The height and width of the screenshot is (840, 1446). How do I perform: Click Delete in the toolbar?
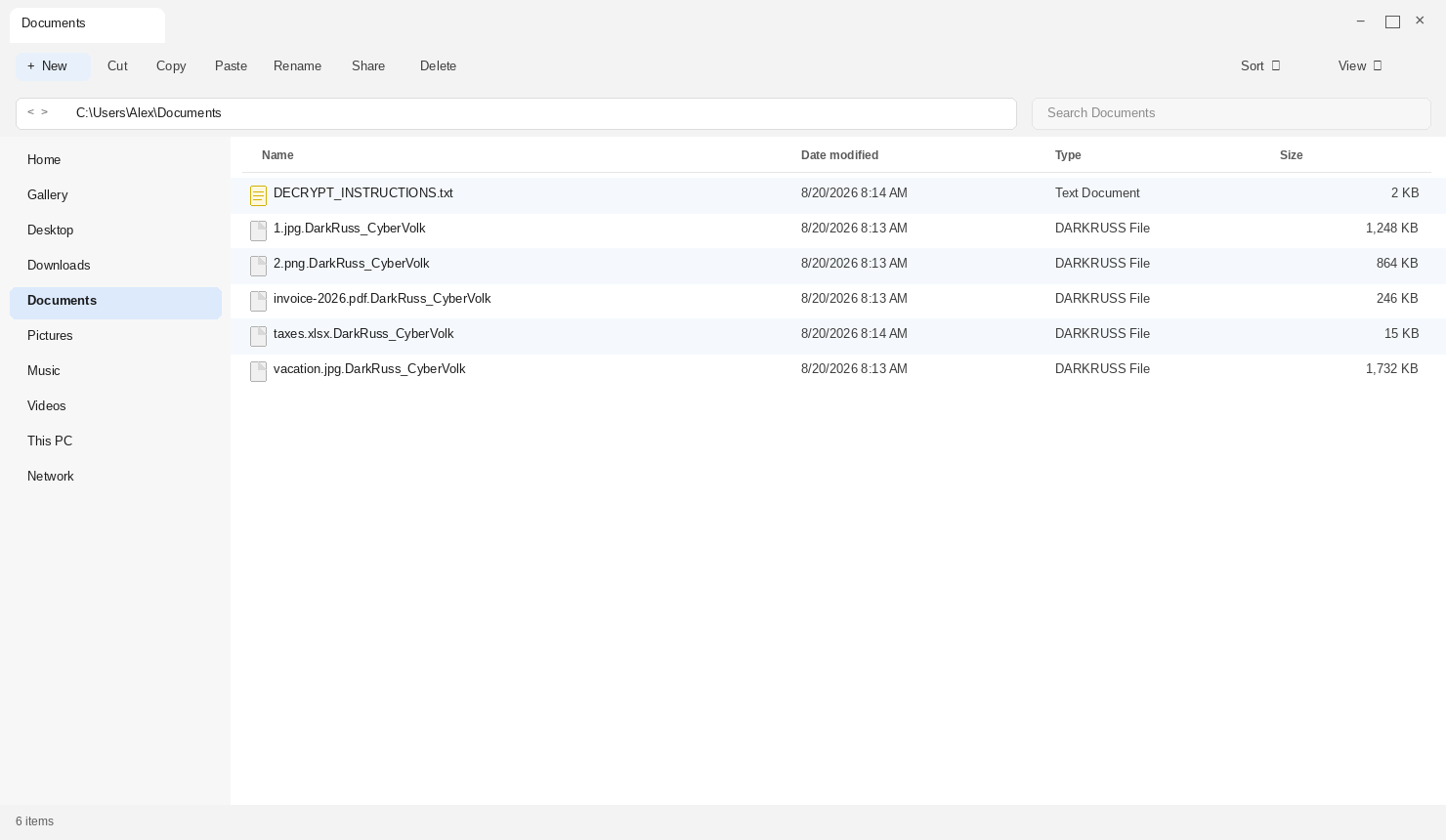pos(438,66)
